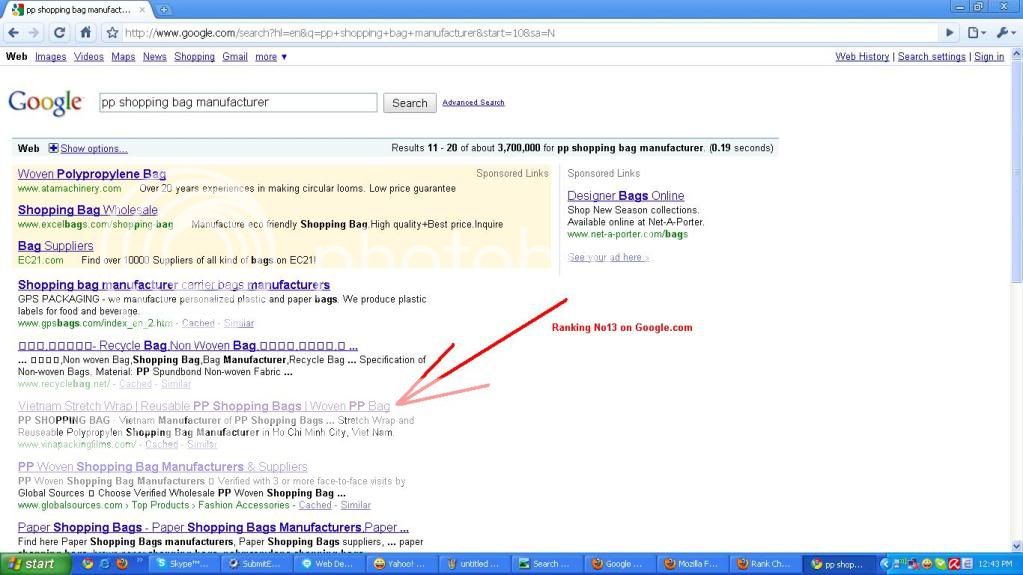This screenshot has height=575, width=1023.
Task: Open Cached link for gpsbags.com result
Action: click(198, 323)
